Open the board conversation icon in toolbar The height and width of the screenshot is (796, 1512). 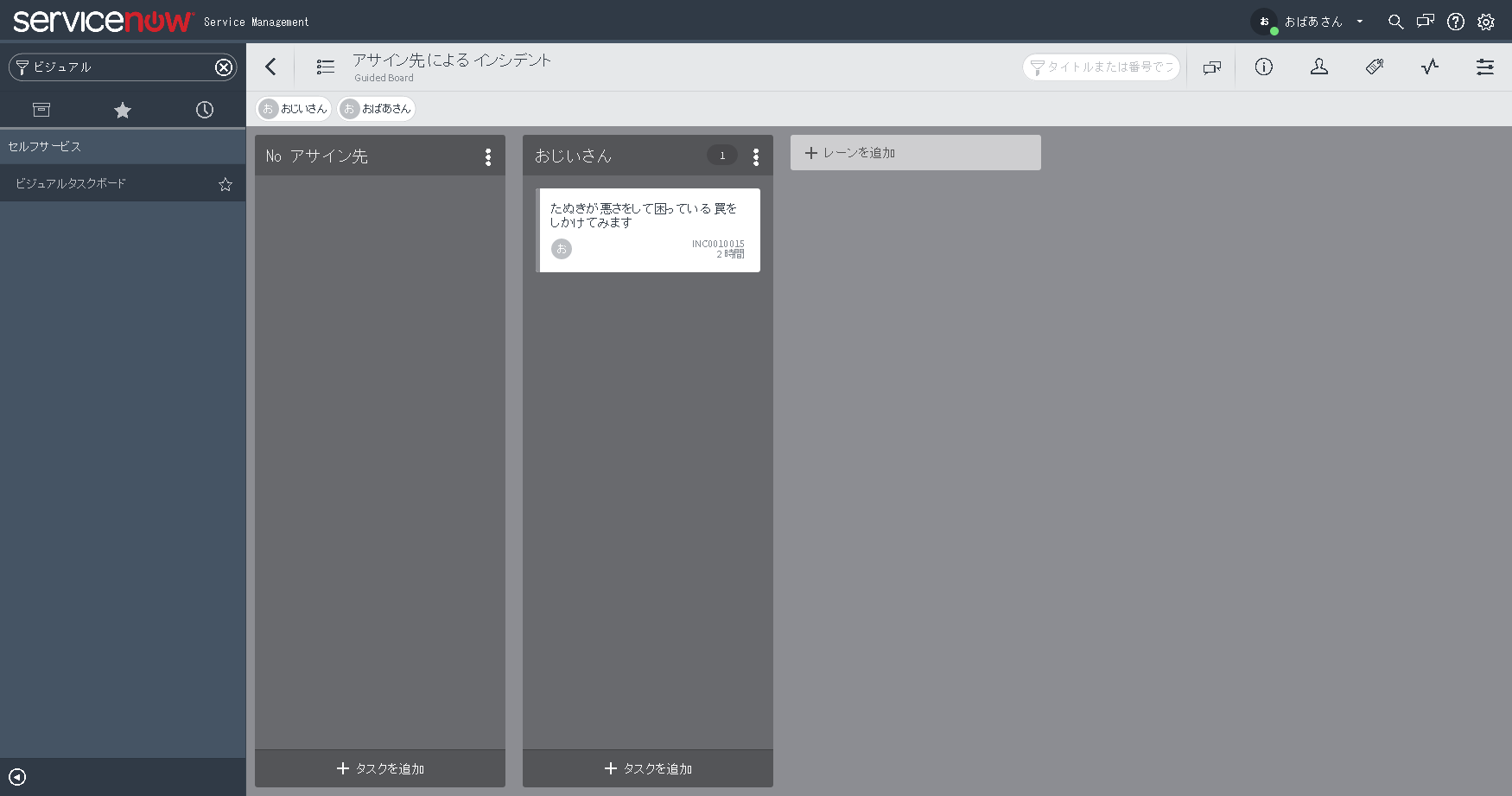point(1212,67)
